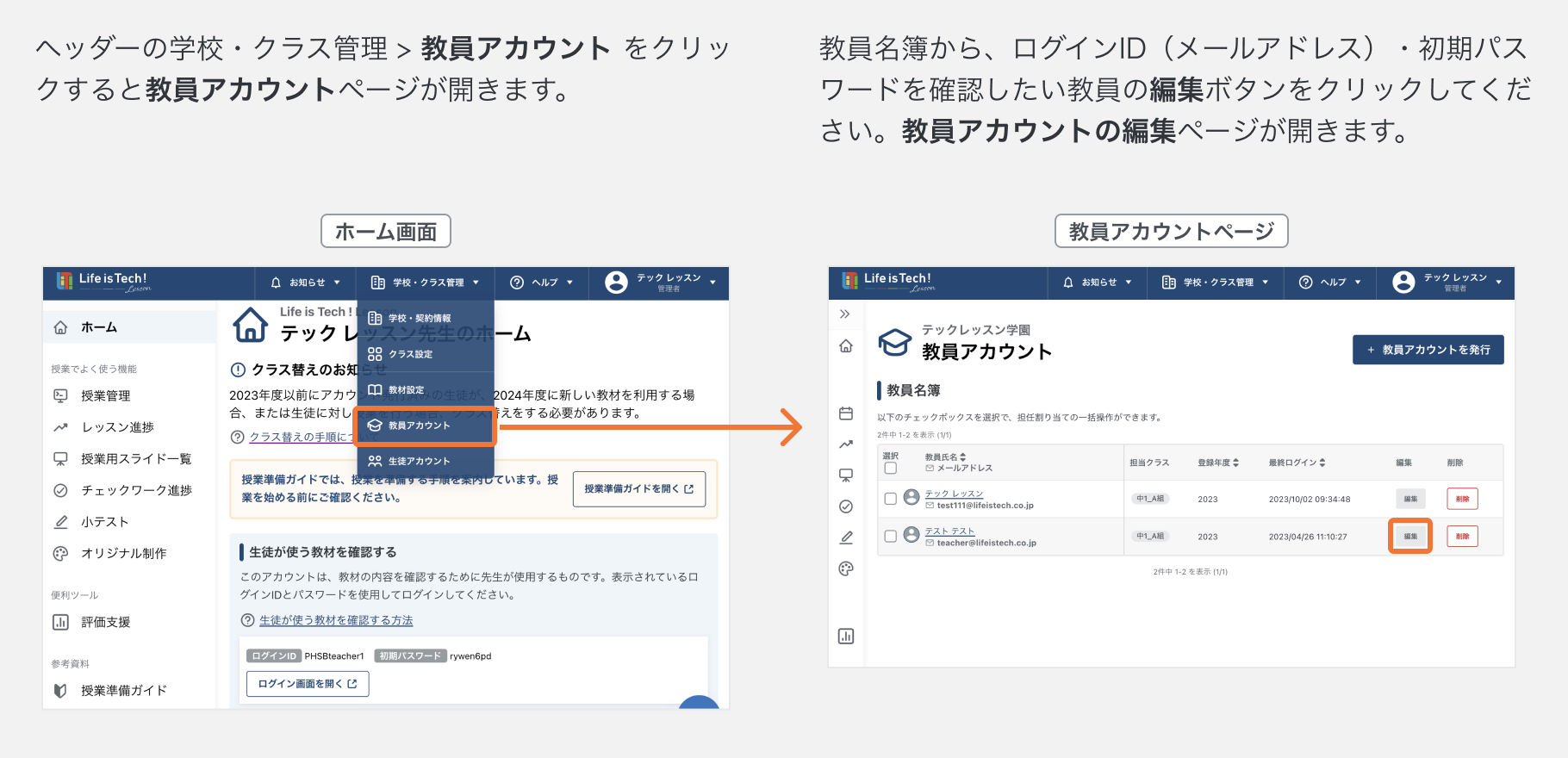Screen dimensions: 1568x758
Task: Open ヘルプ dropdown on home screen header
Action: [x=542, y=283]
